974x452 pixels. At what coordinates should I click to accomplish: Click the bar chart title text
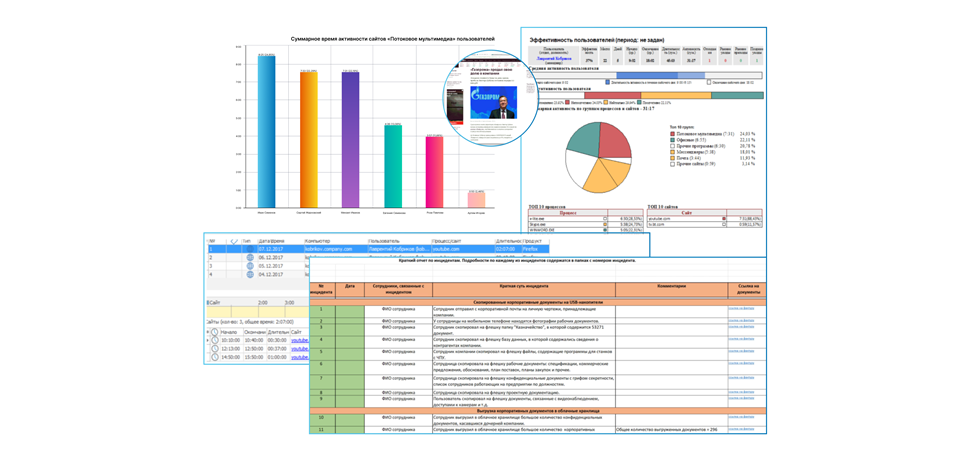coord(393,39)
